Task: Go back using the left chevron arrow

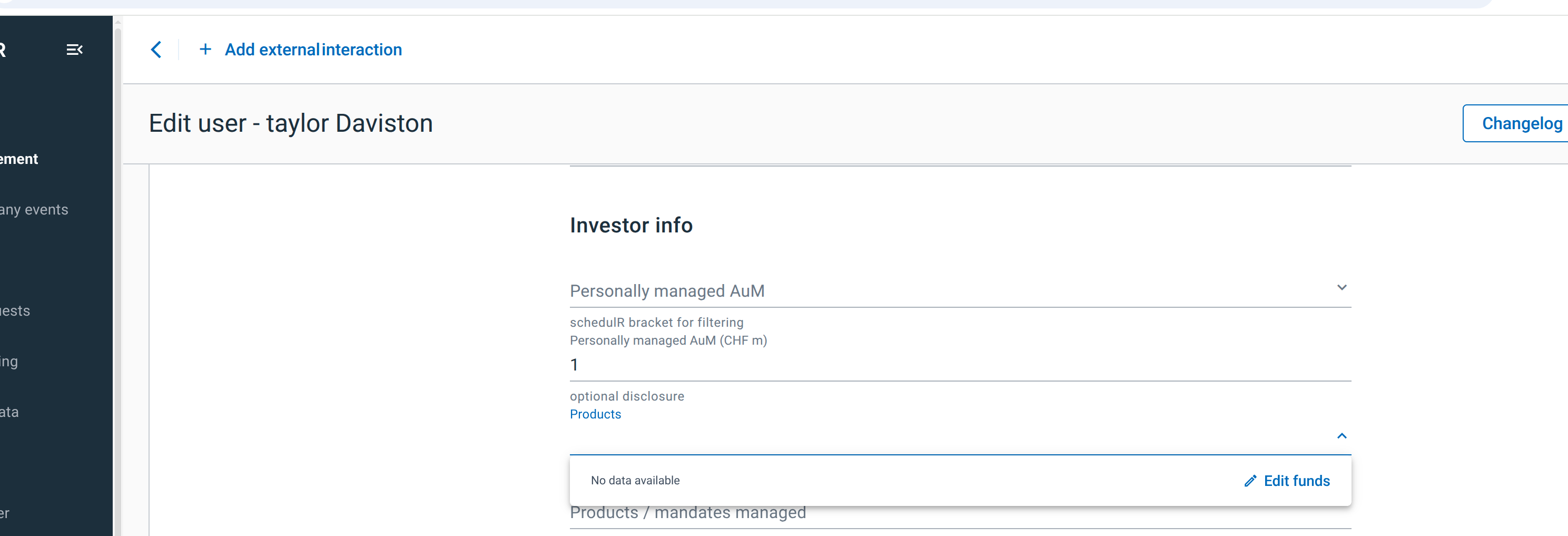Action: [156, 50]
